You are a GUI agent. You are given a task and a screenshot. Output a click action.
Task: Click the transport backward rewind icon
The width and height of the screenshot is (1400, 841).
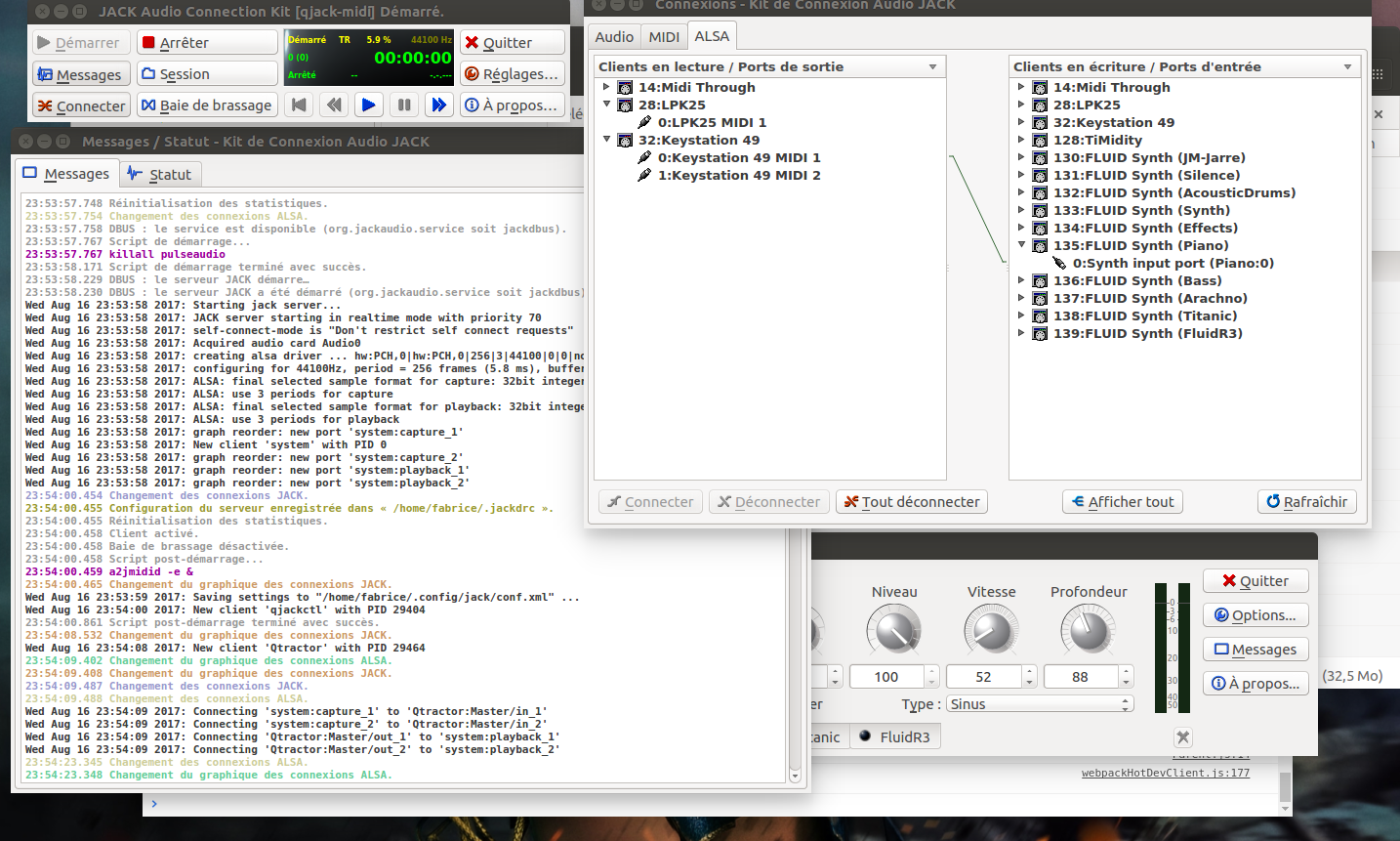point(334,105)
